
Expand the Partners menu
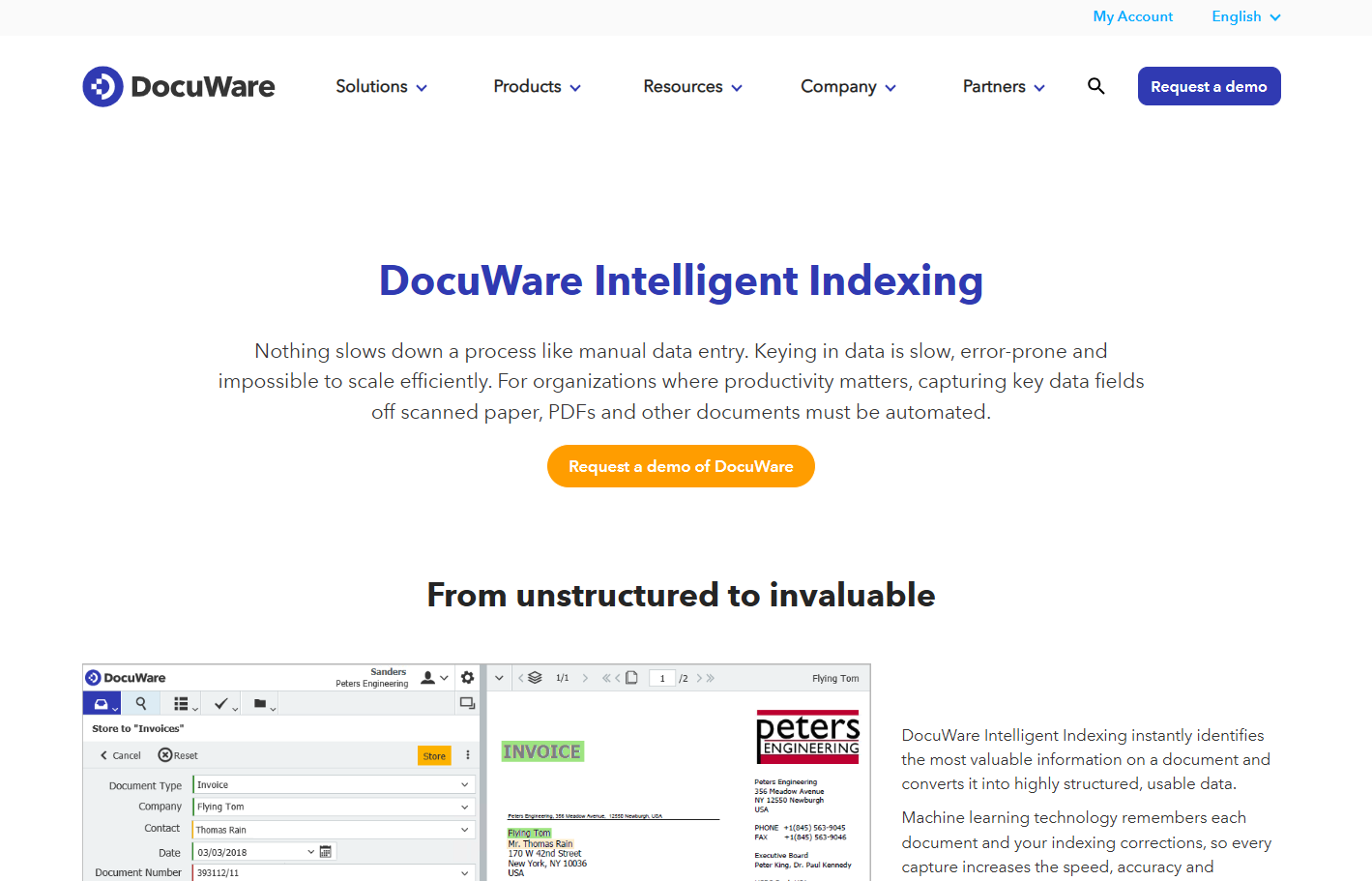tap(1004, 86)
